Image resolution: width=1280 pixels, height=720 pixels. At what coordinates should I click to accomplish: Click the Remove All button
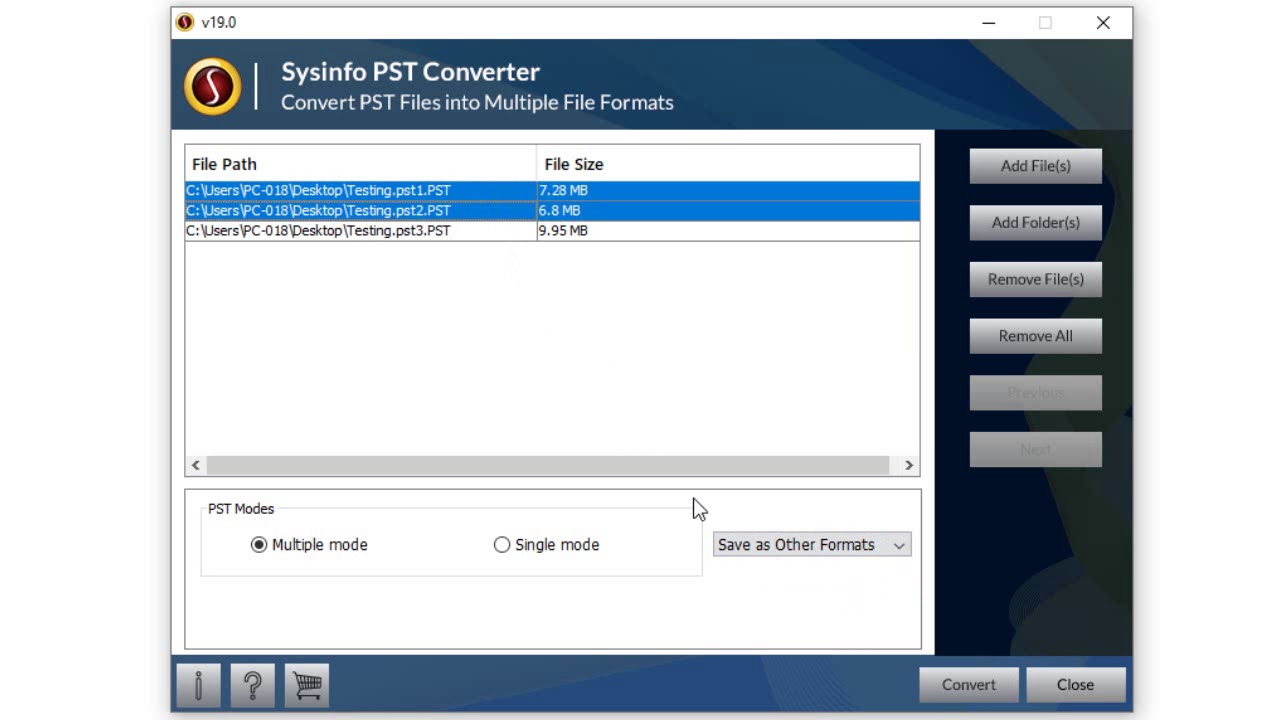point(1036,336)
